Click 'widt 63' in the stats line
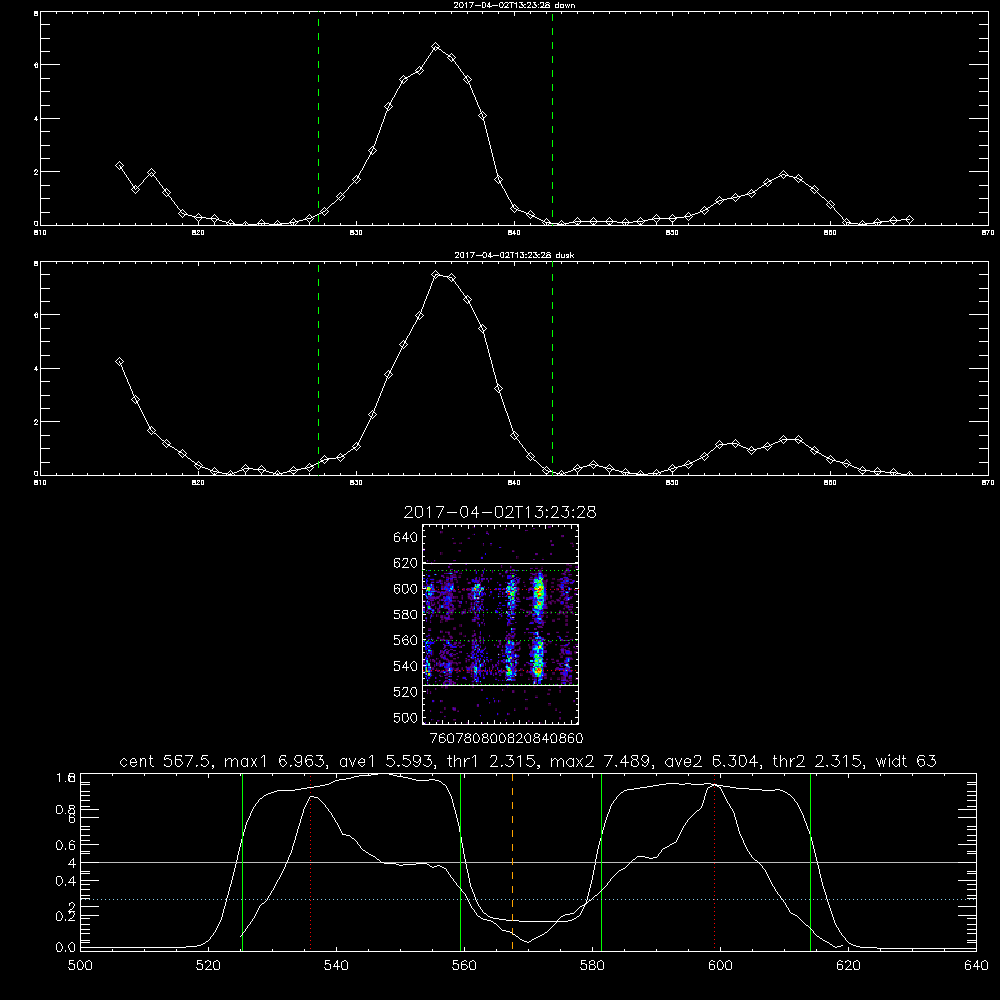1000x1000 pixels. point(906,761)
